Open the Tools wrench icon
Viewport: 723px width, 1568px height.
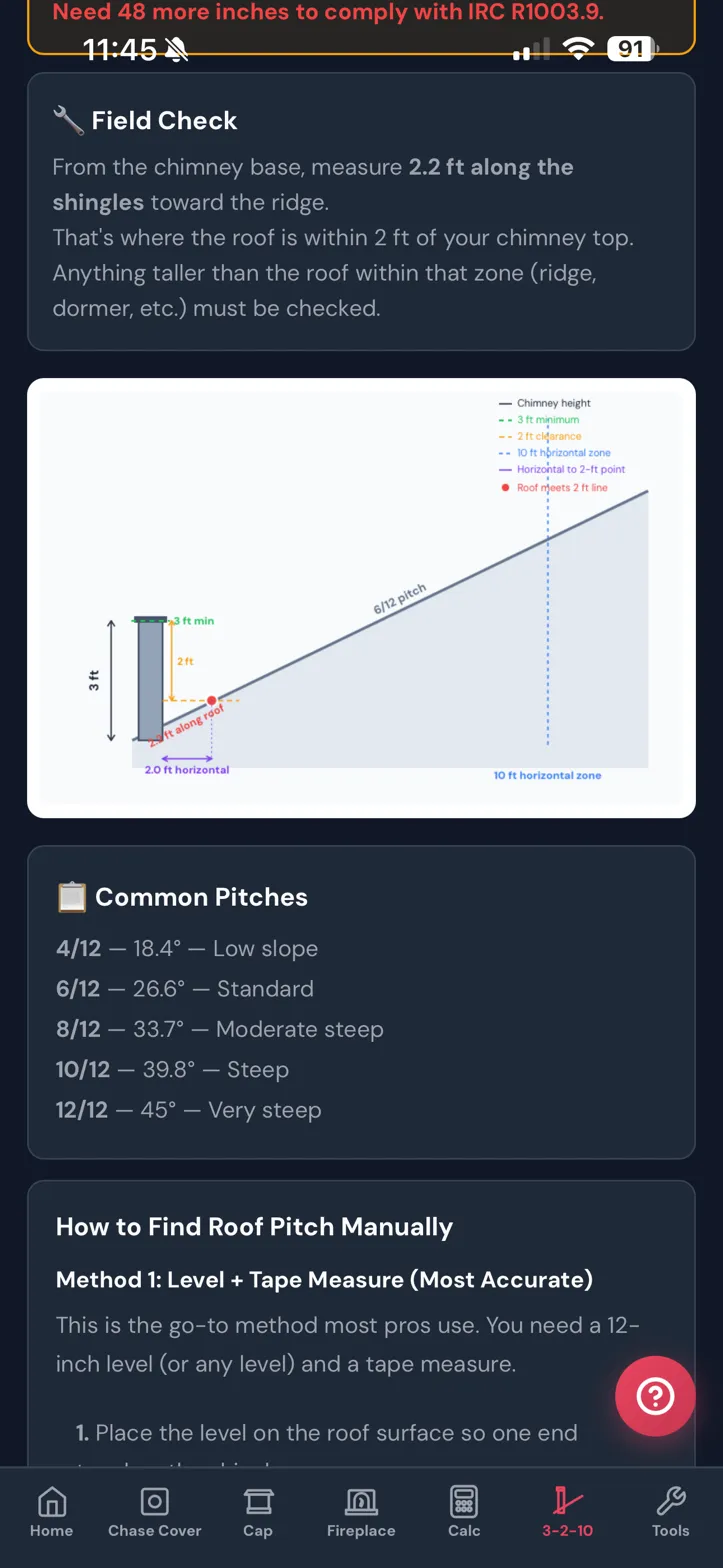click(x=669, y=1502)
